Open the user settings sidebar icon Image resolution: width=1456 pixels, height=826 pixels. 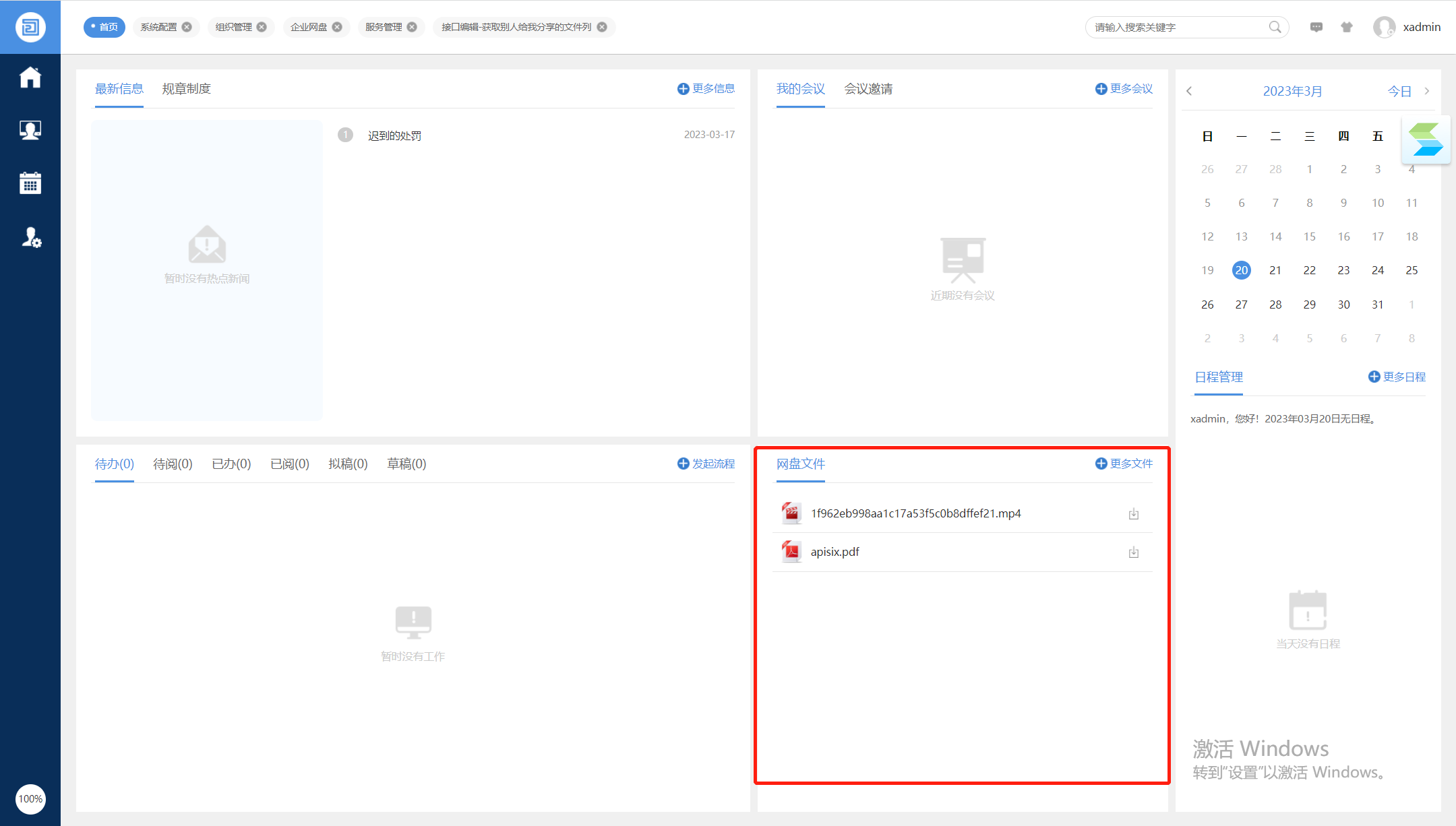click(x=31, y=237)
